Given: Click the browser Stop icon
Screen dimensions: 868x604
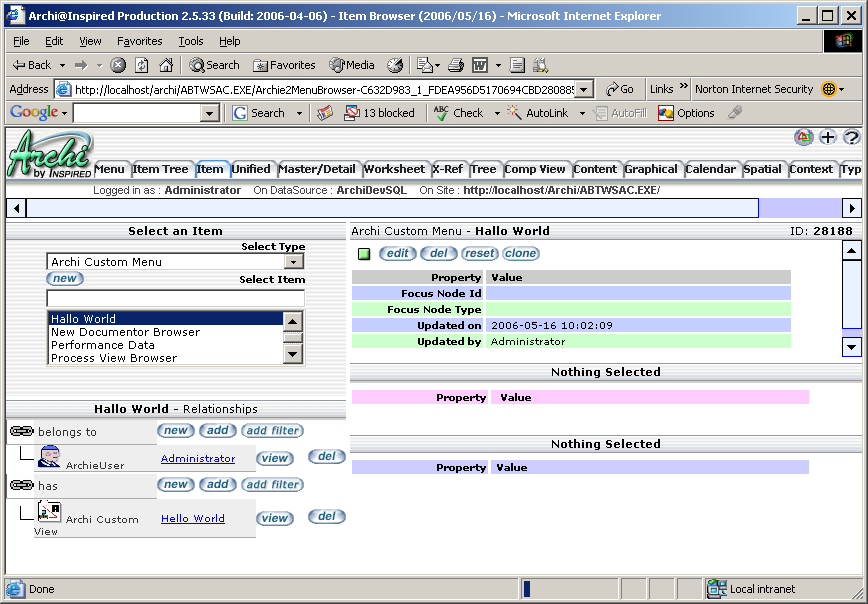Looking at the screenshot, I should tap(118, 65).
